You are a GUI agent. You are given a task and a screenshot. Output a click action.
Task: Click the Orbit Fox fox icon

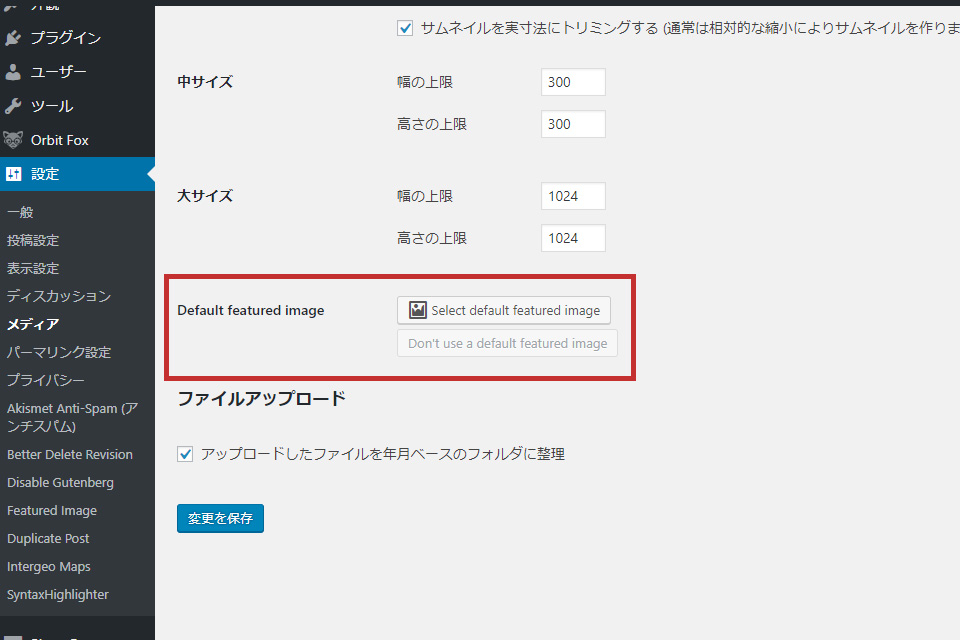pos(13,140)
